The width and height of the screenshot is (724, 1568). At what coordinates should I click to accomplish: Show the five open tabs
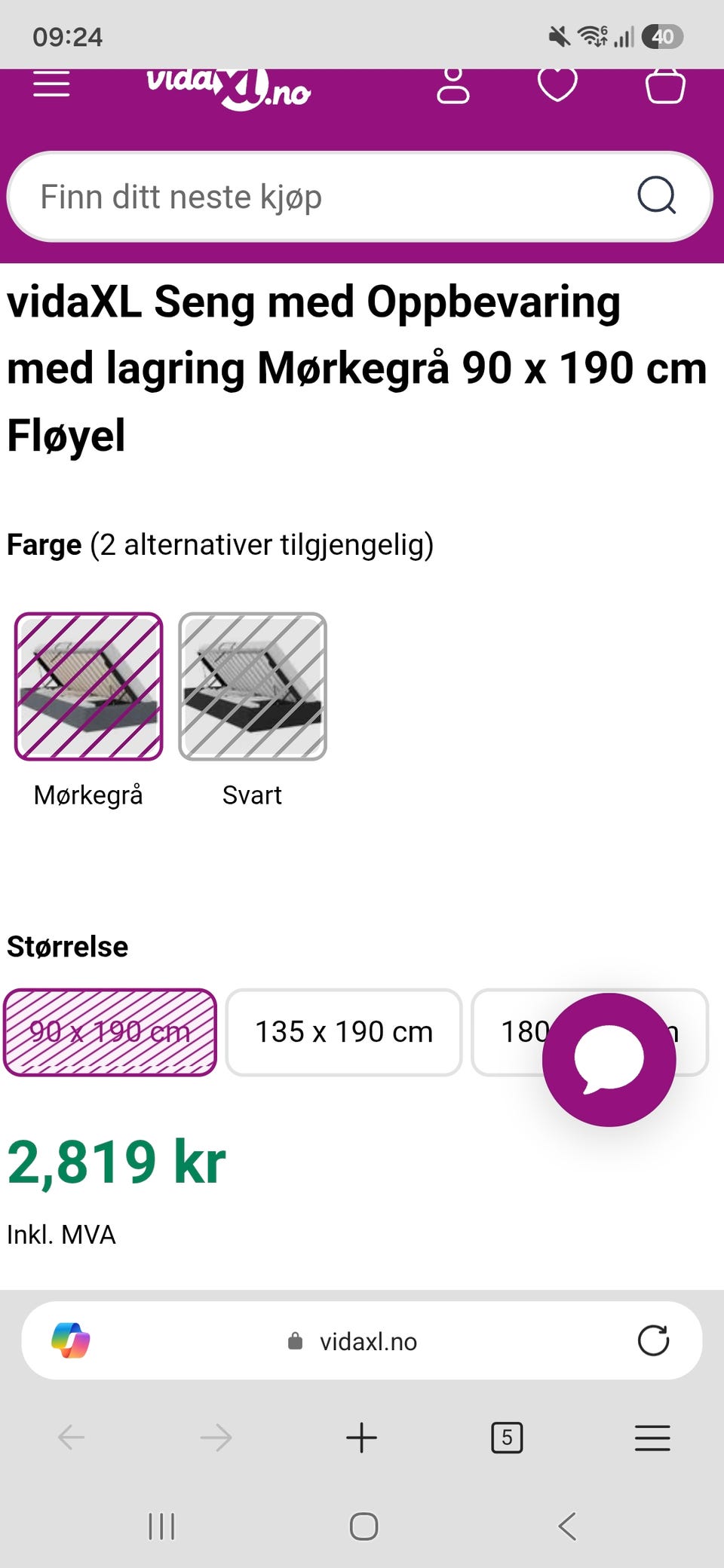(507, 1438)
